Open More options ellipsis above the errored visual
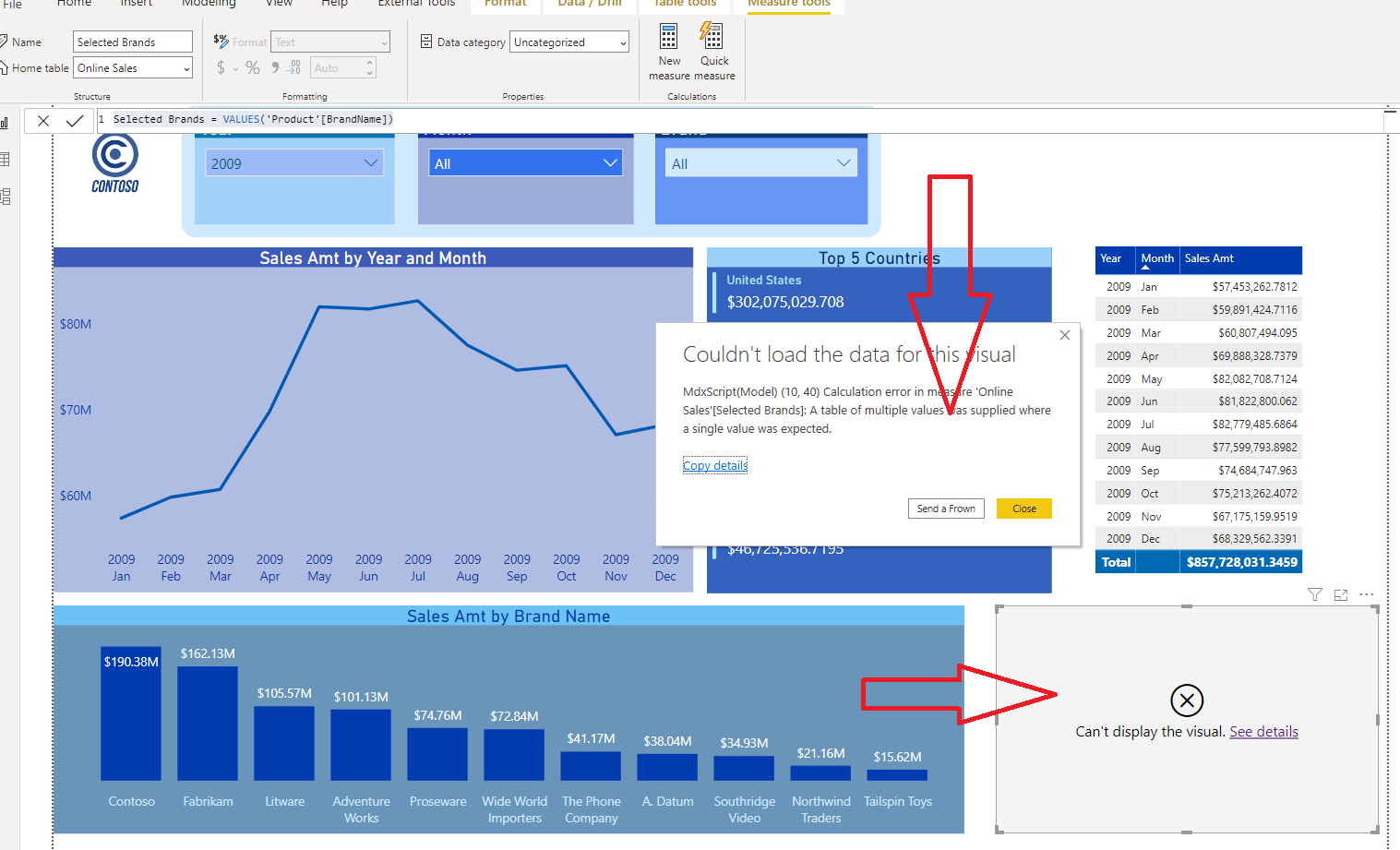The image size is (1400, 850). (1367, 594)
